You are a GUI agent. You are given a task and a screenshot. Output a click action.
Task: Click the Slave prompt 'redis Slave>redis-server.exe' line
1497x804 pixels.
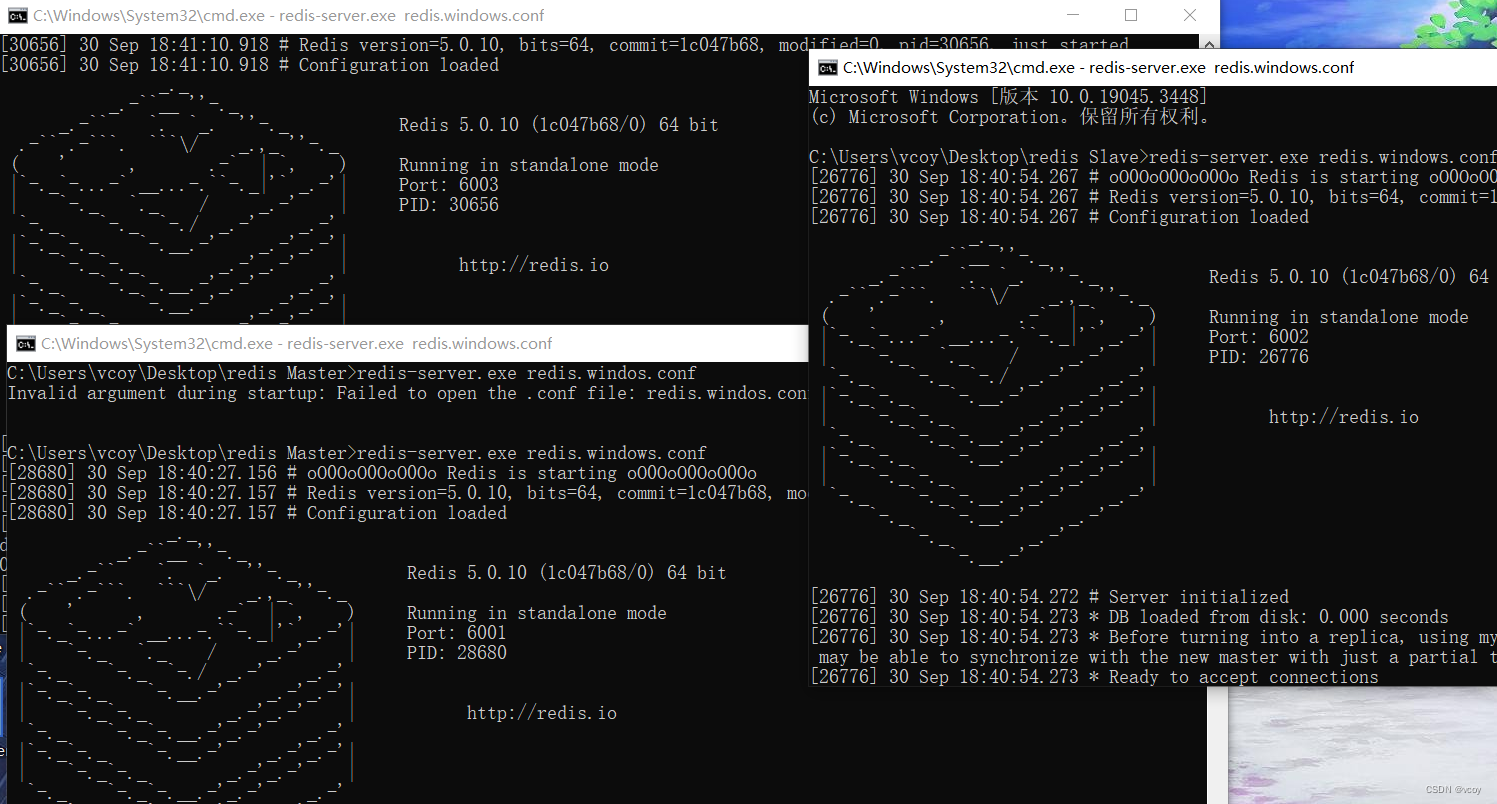click(1153, 157)
